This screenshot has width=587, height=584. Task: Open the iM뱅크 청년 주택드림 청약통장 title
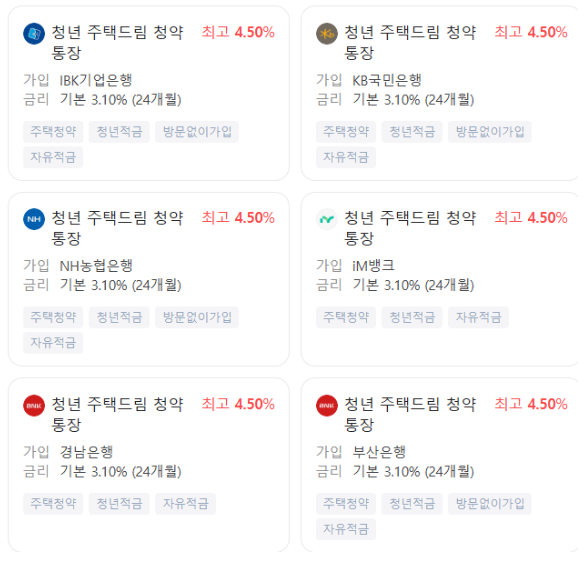410,228
